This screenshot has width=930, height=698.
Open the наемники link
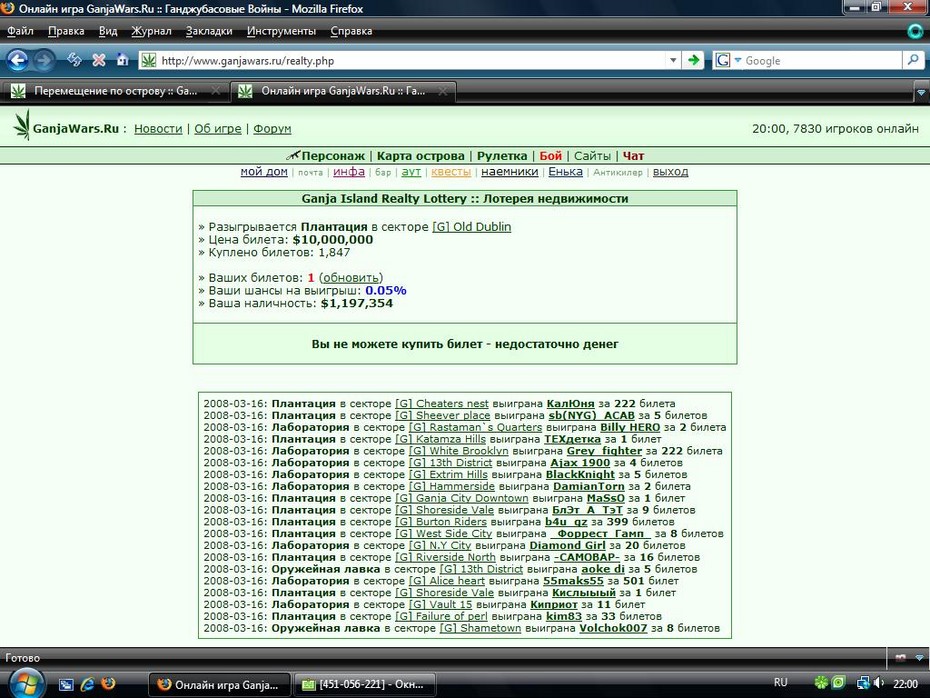[x=509, y=171]
